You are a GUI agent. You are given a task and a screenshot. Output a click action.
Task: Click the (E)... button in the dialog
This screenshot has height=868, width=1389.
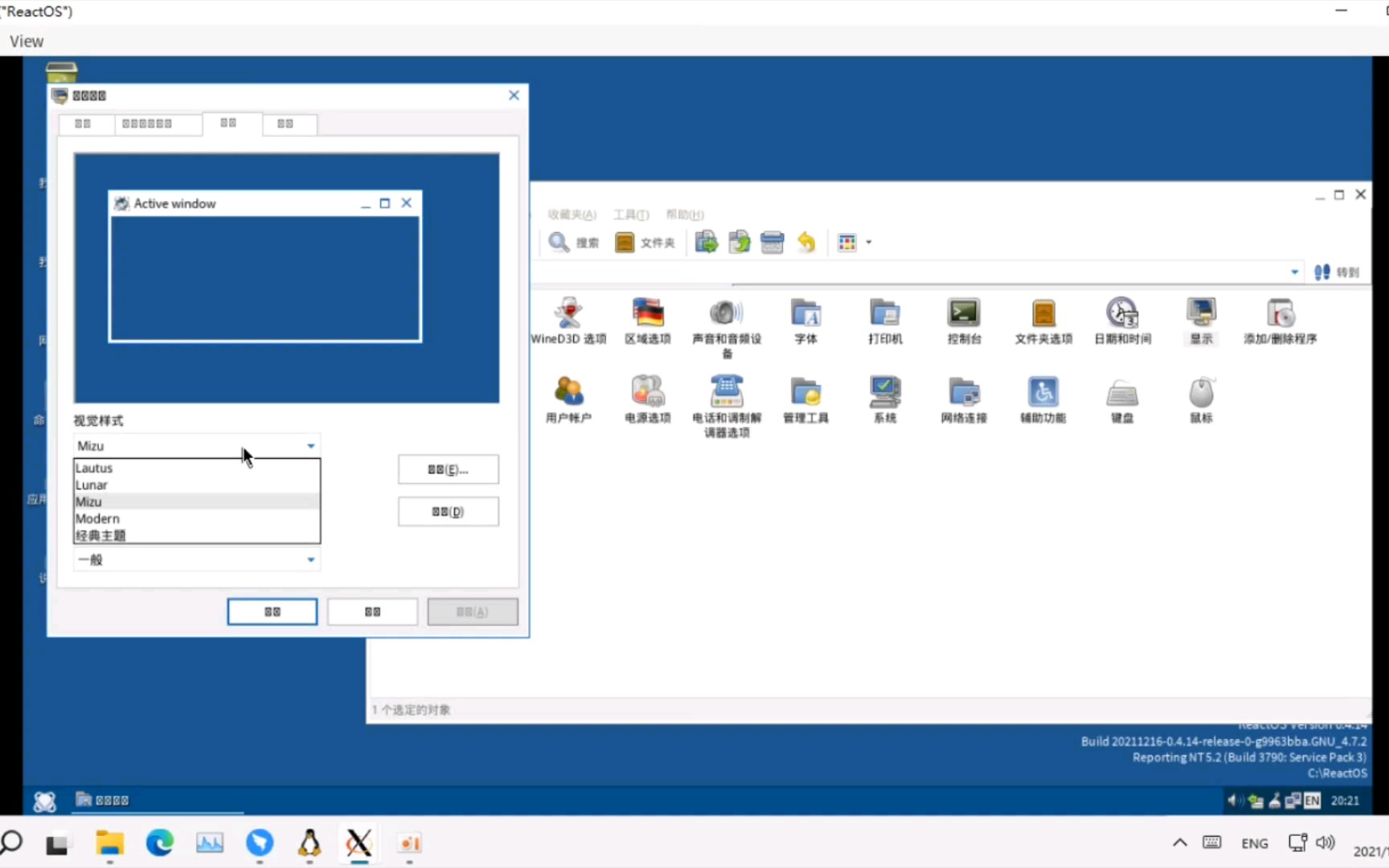(448, 469)
